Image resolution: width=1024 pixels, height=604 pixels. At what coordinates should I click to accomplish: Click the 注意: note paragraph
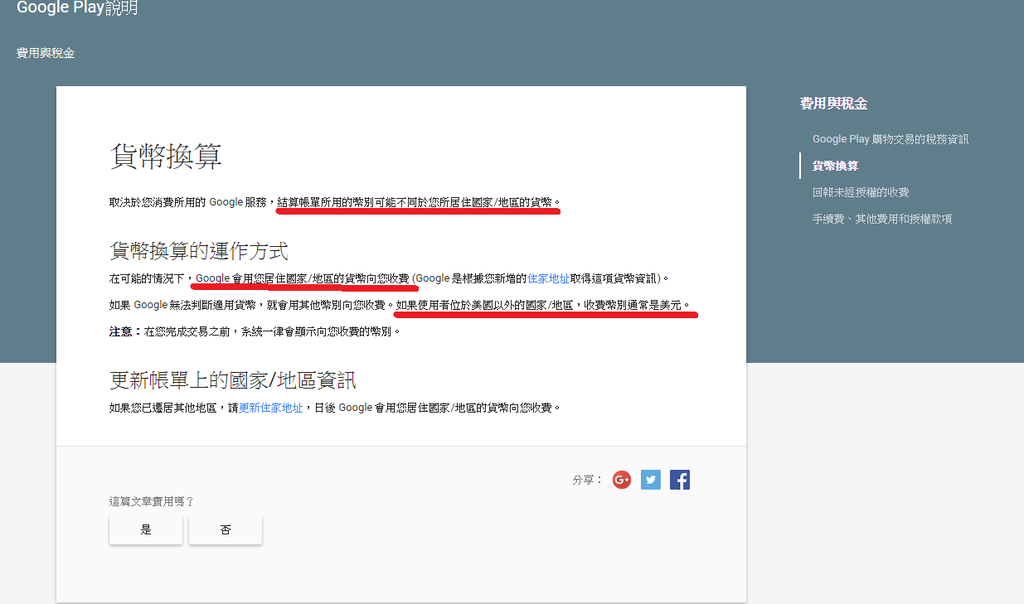pyautogui.click(x=255, y=332)
